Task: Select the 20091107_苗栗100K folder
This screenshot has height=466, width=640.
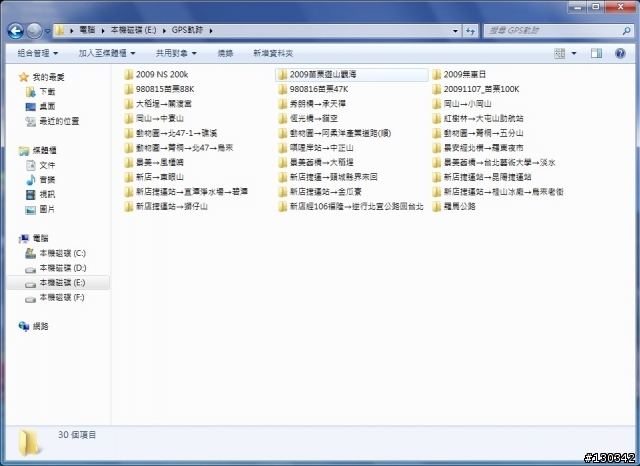Action: (x=476, y=89)
